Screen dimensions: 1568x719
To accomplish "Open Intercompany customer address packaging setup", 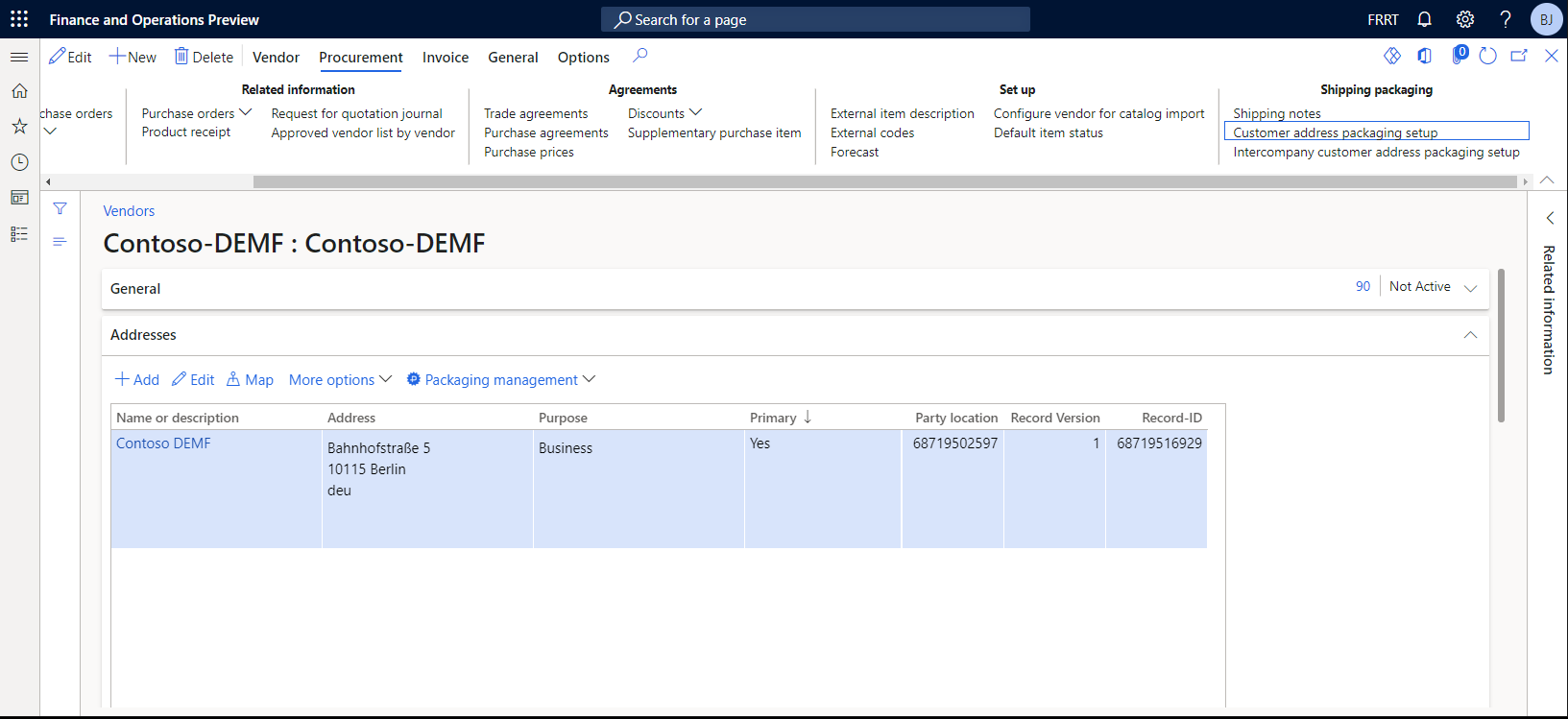I will point(1377,152).
